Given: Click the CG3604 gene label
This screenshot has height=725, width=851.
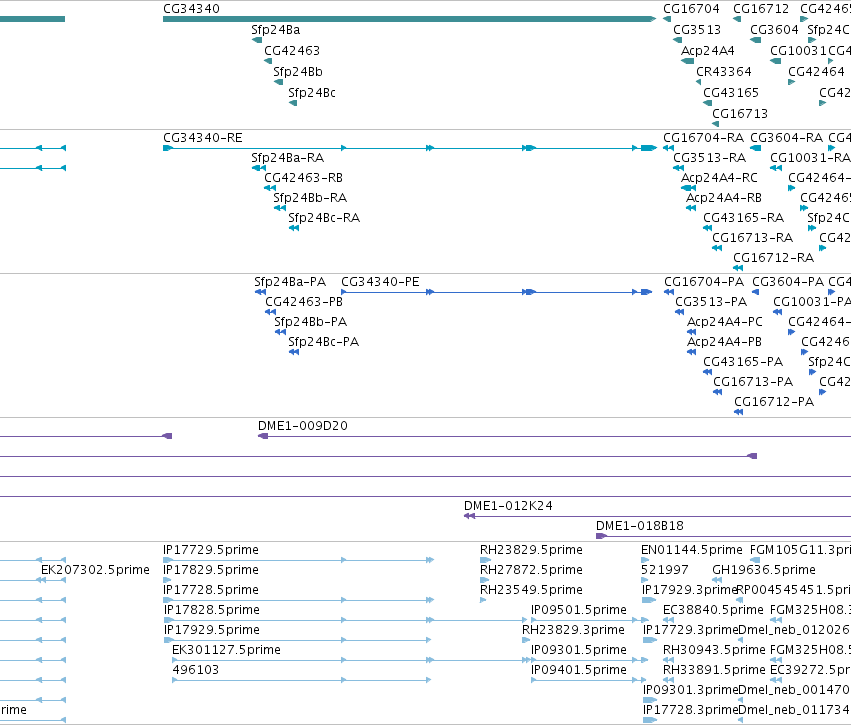Looking at the screenshot, I should (774, 30).
